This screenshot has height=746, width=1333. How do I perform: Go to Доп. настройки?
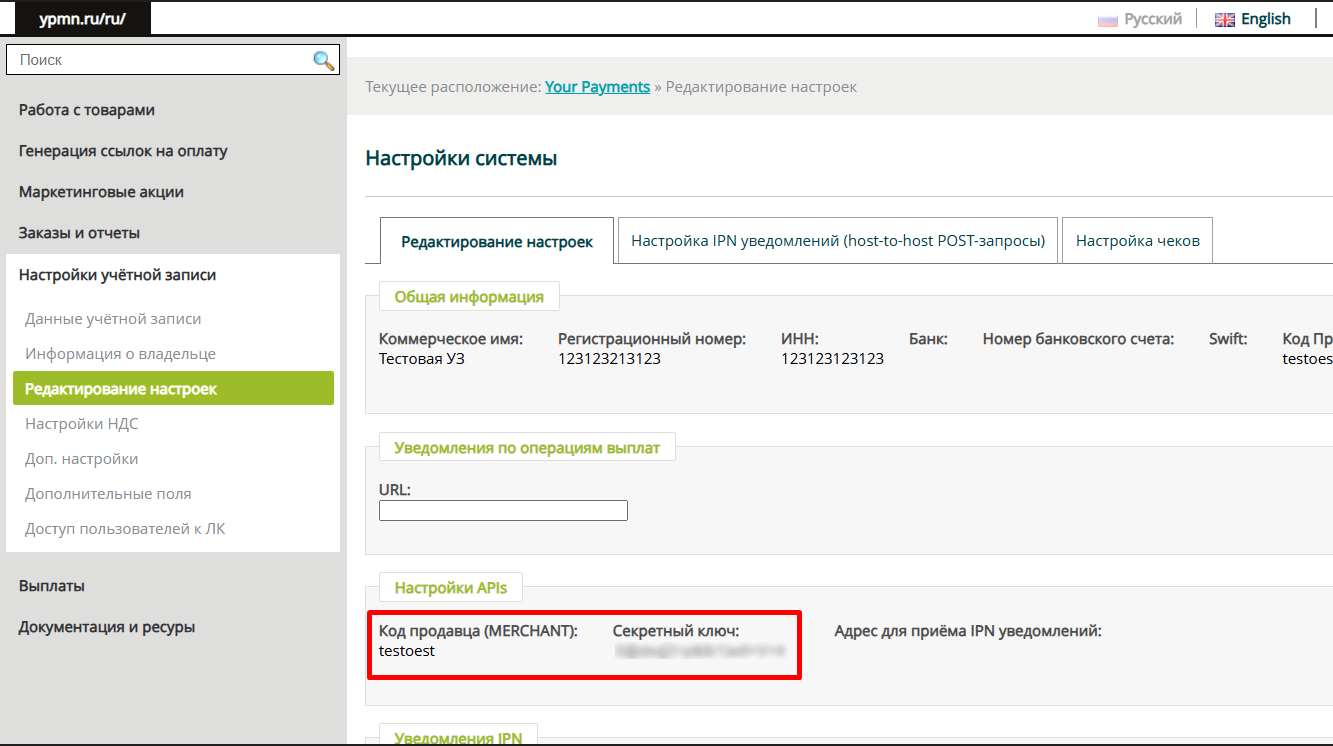click(81, 459)
